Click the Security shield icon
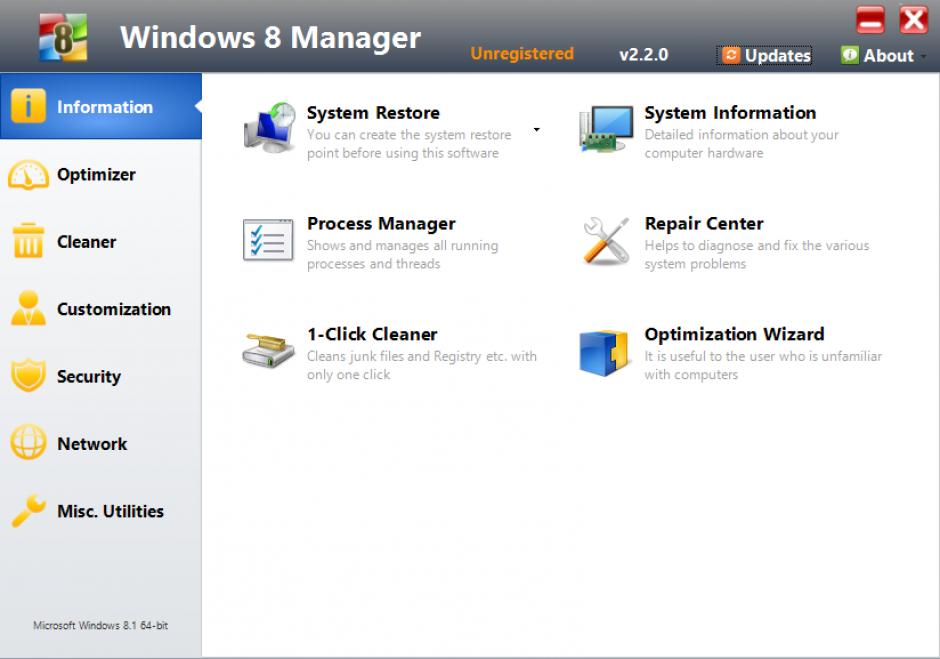The width and height of the screenshot is (940, 659). pos(28,375)
